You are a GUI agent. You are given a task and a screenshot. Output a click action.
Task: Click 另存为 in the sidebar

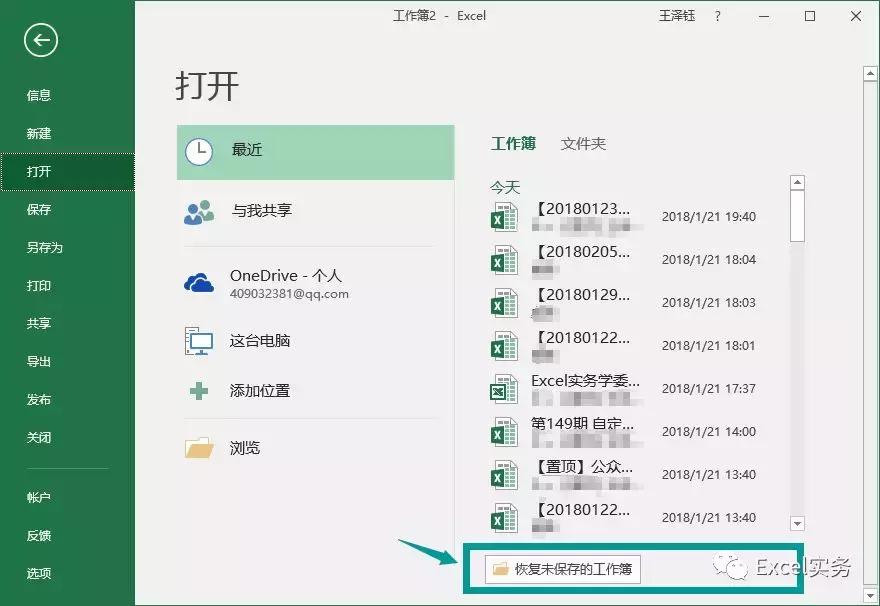tap(48, 247)
